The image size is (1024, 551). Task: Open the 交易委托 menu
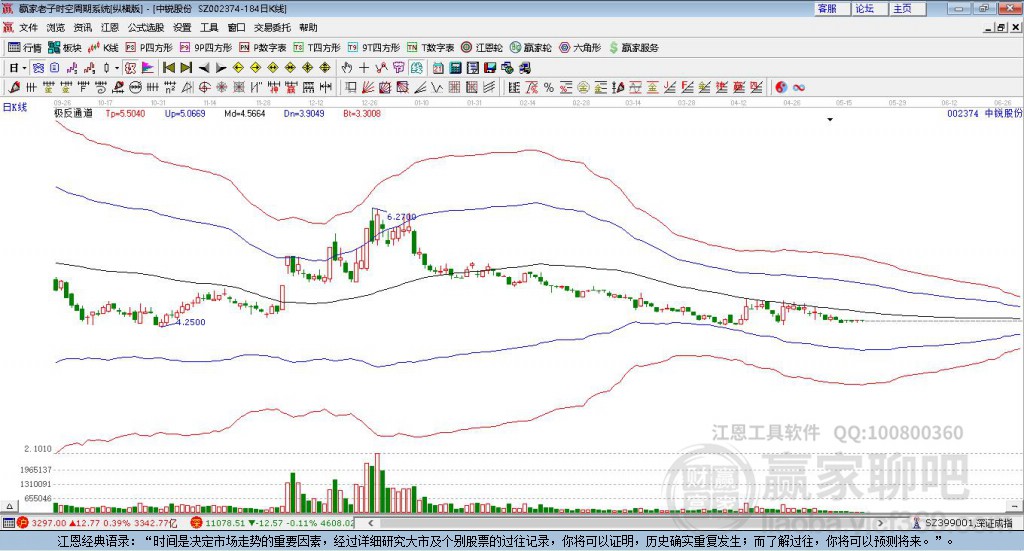coord(272,27)
